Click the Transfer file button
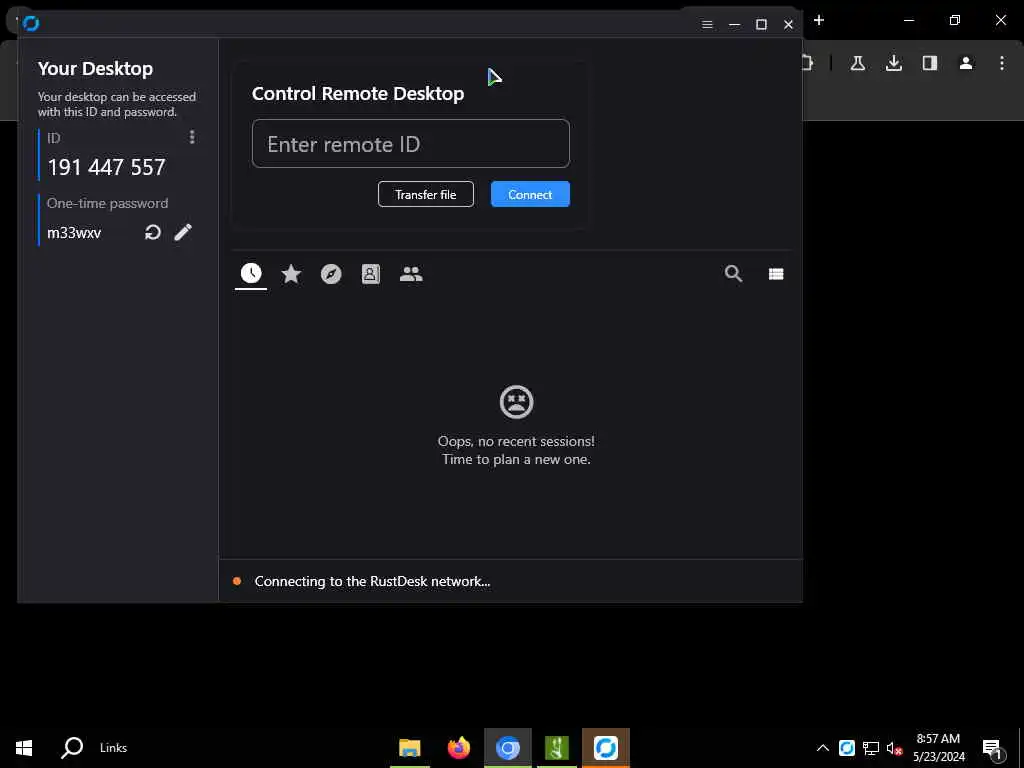The width and height of the screenshot is (1024, 768). [x=426, y=195]
